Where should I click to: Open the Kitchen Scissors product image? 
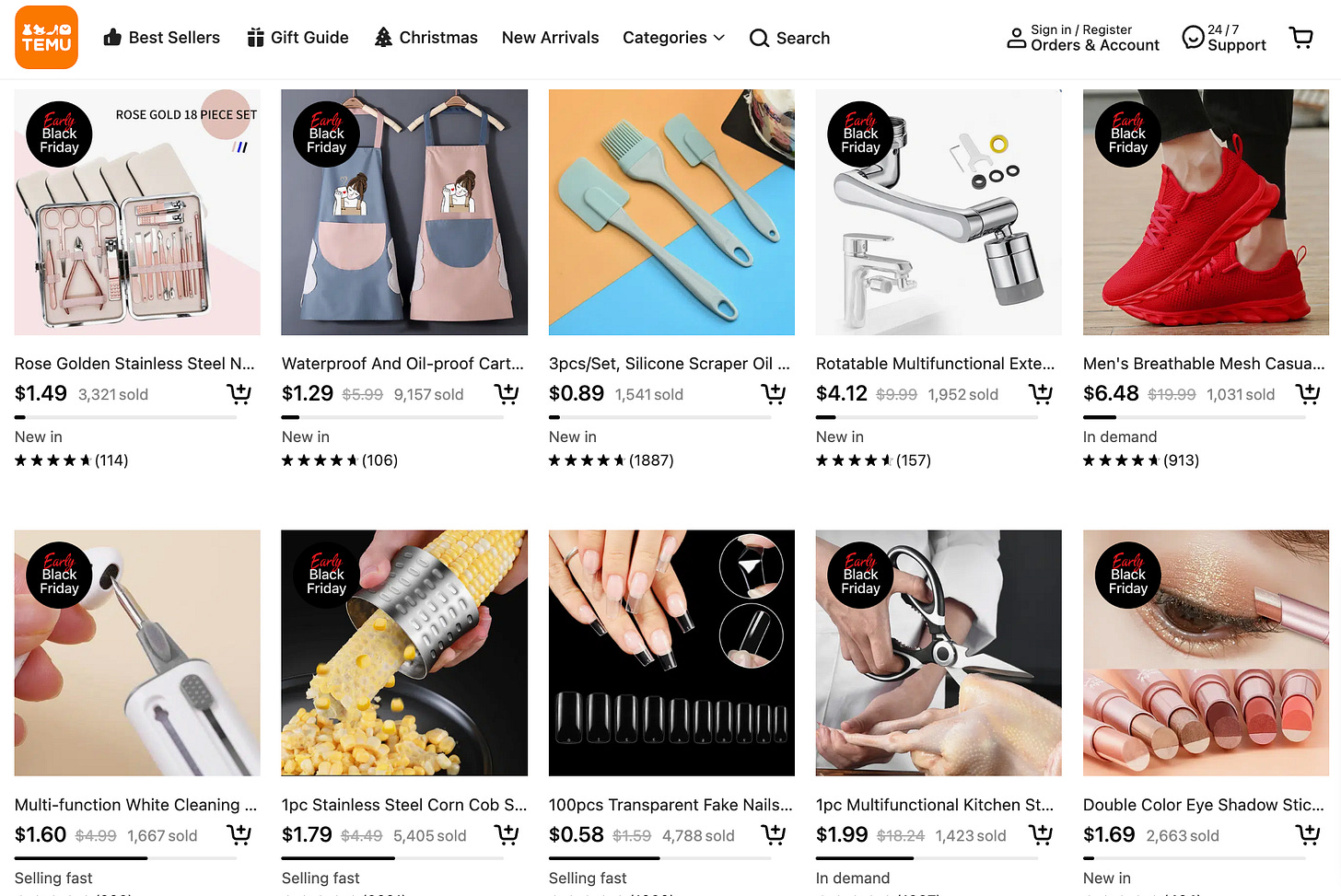(939, 653)
